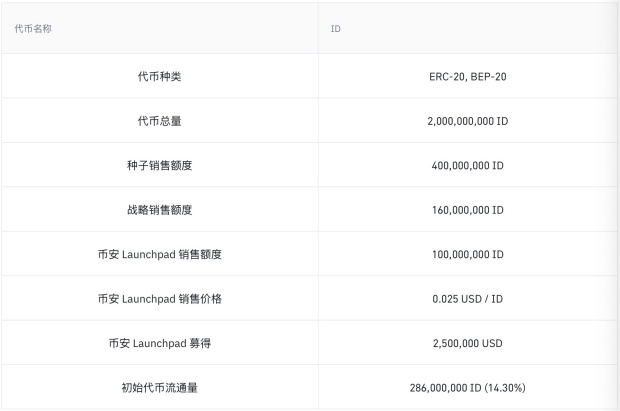Click the empty header area right of ID
This screenshot has width=620, height=411.
[478, 28]
